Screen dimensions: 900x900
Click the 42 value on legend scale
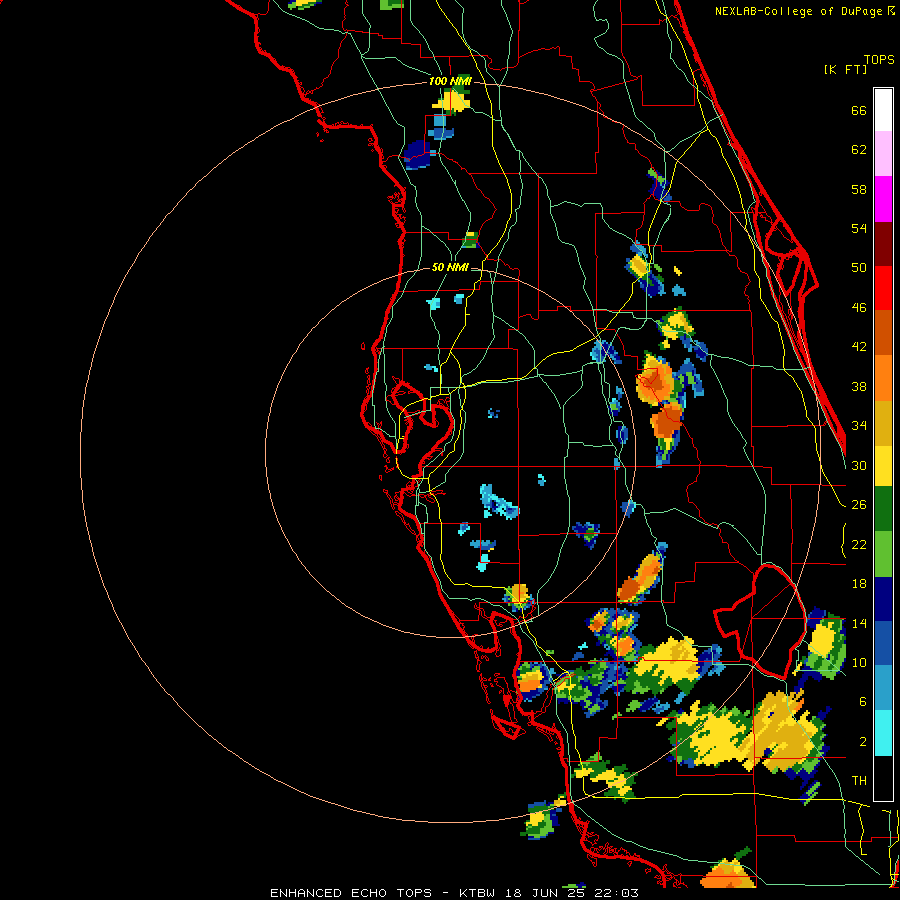click(x=859, y=347)
